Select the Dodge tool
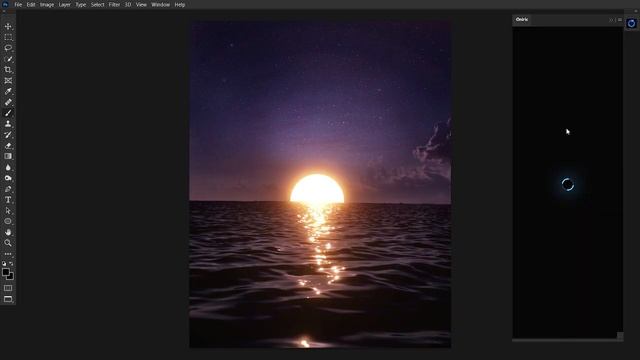 click(8, 178)
